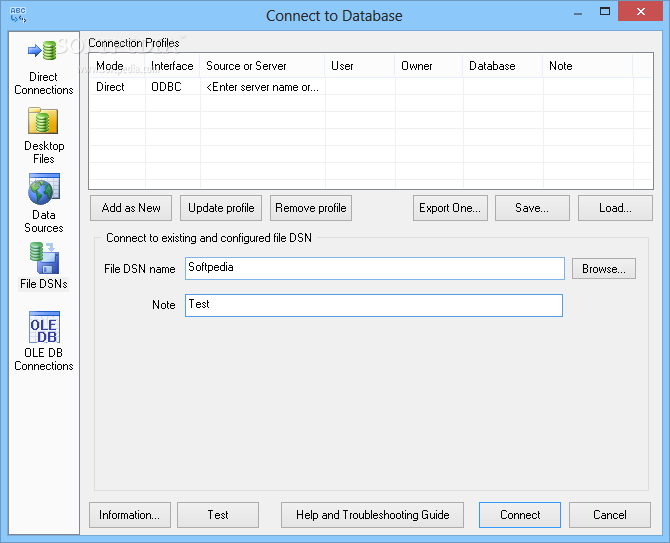This screenshot has width=670, height=543.
Task: Click the app icon in the title bar
Action: point(18,16)
